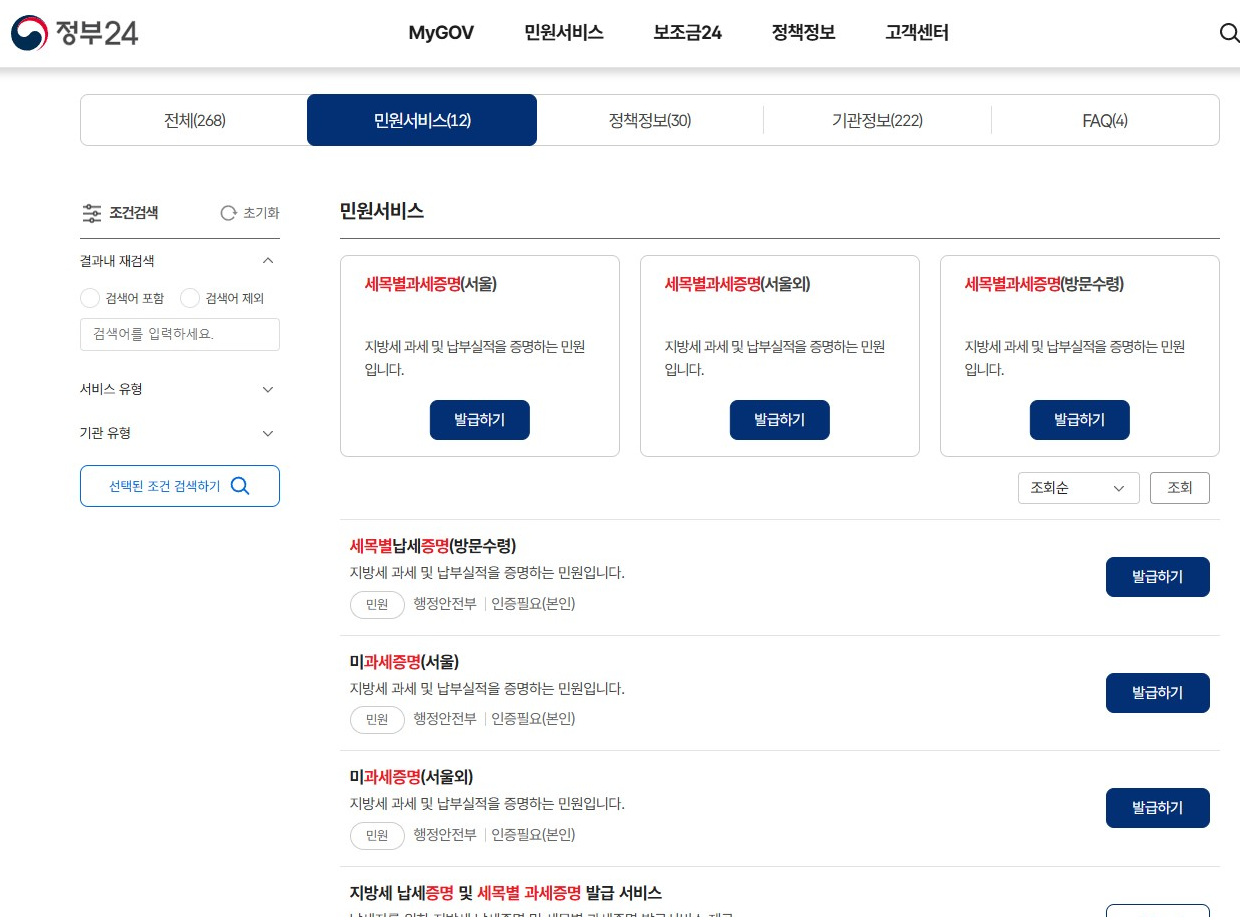
Task: Open the 조회순 sort dropdown
Action: click(1079, 488)
